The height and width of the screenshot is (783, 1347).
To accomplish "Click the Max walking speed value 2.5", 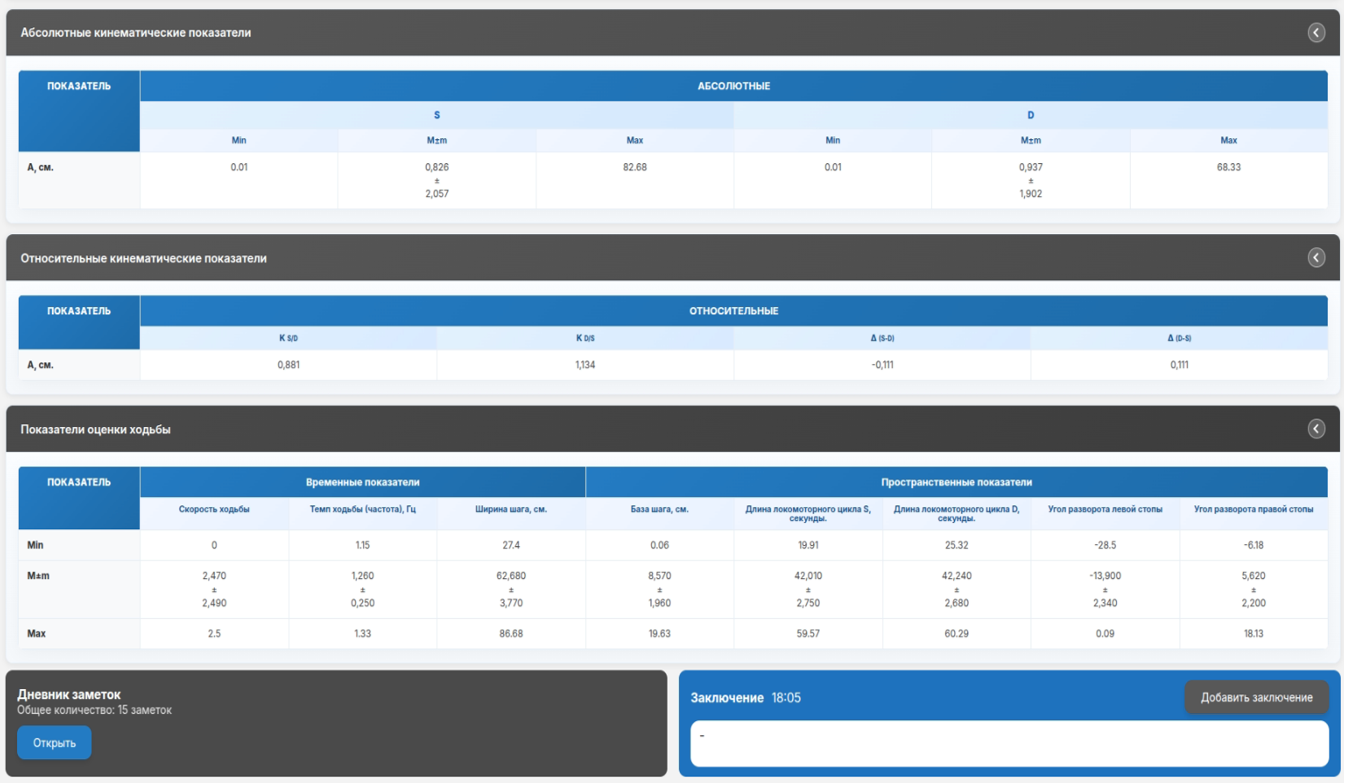I will 214,633.
